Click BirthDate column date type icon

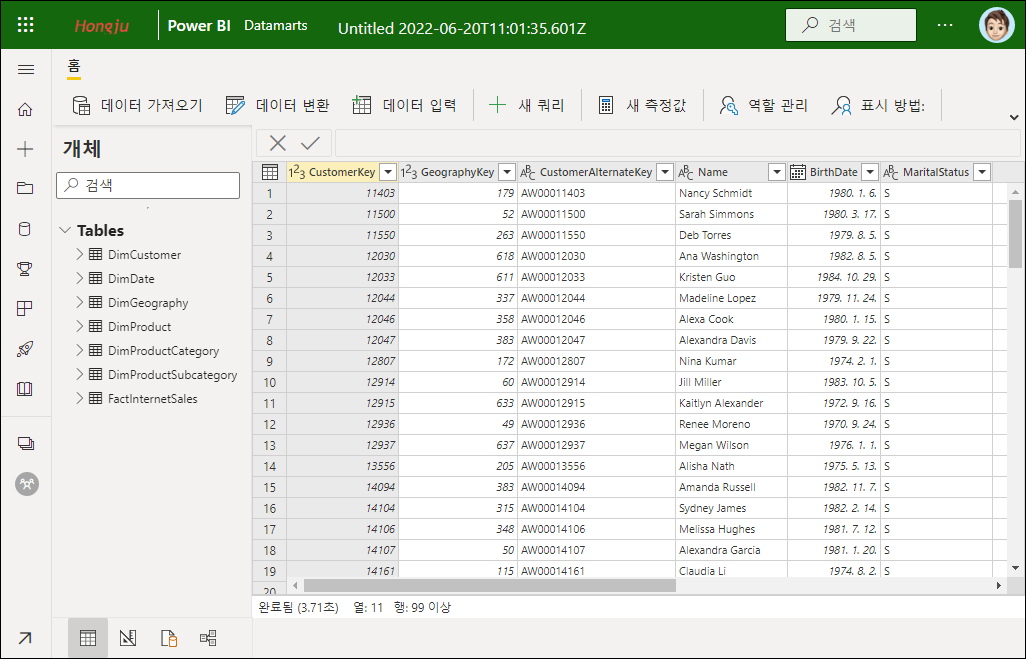798,172
